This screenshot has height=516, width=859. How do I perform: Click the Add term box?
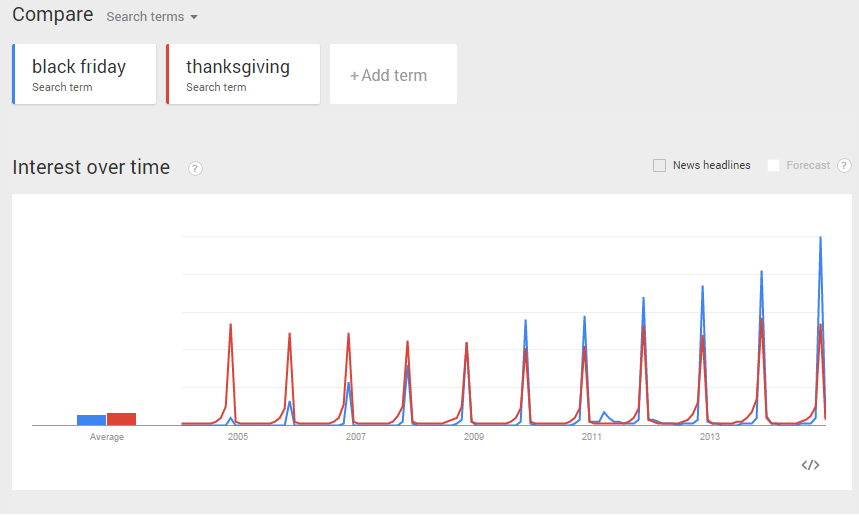point(393,75)
